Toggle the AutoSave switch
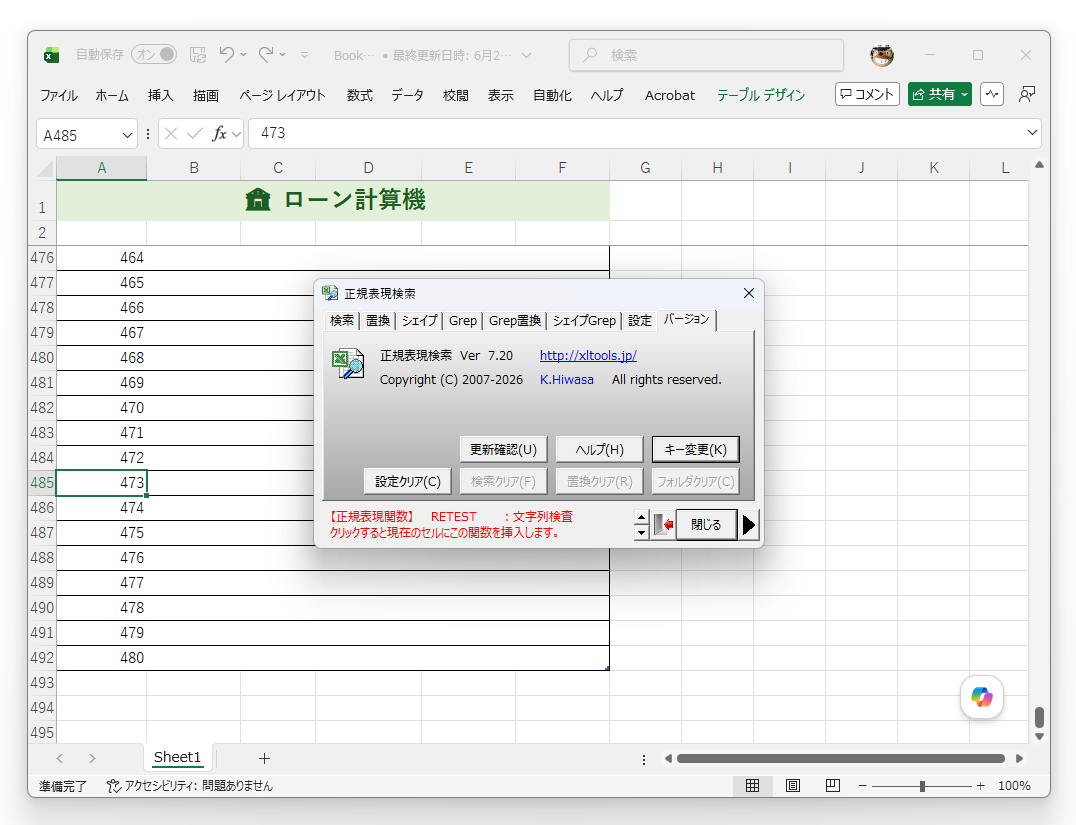Image resolution: width=1076 pixels, height=825 pixels. point(154,54)
